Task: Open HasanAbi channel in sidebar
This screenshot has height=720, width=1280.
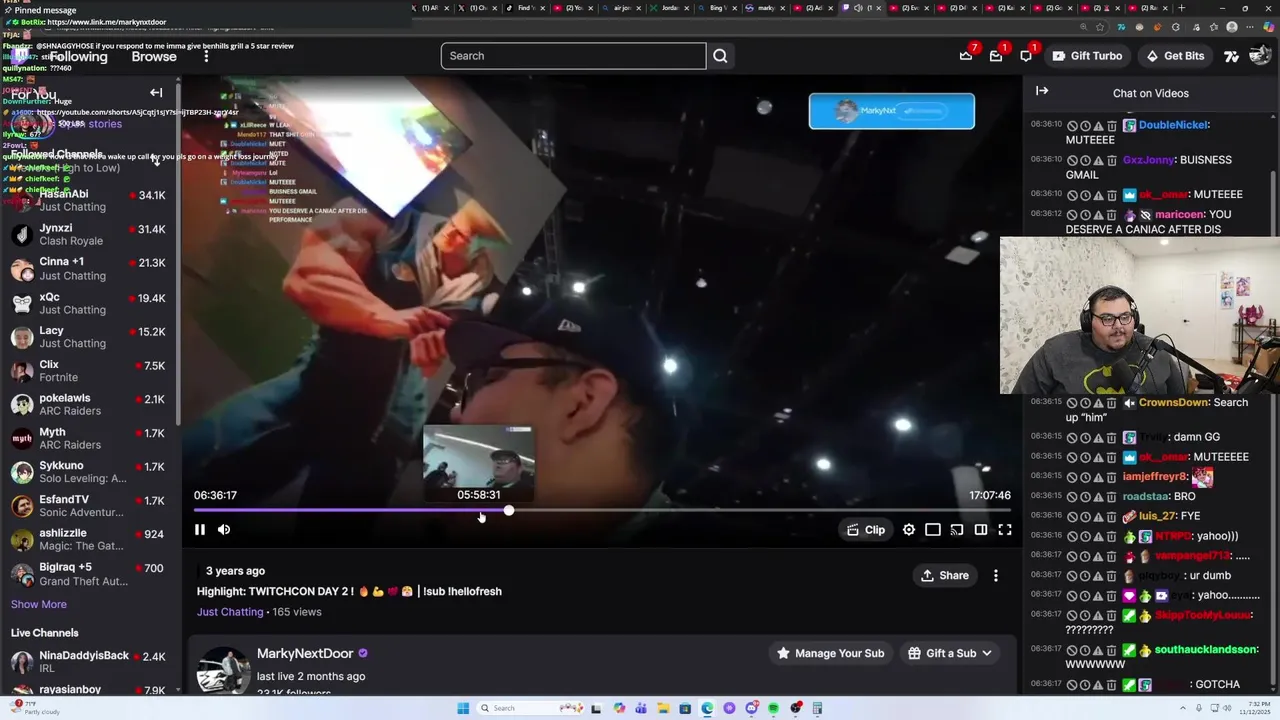Action: pos(90,200)
